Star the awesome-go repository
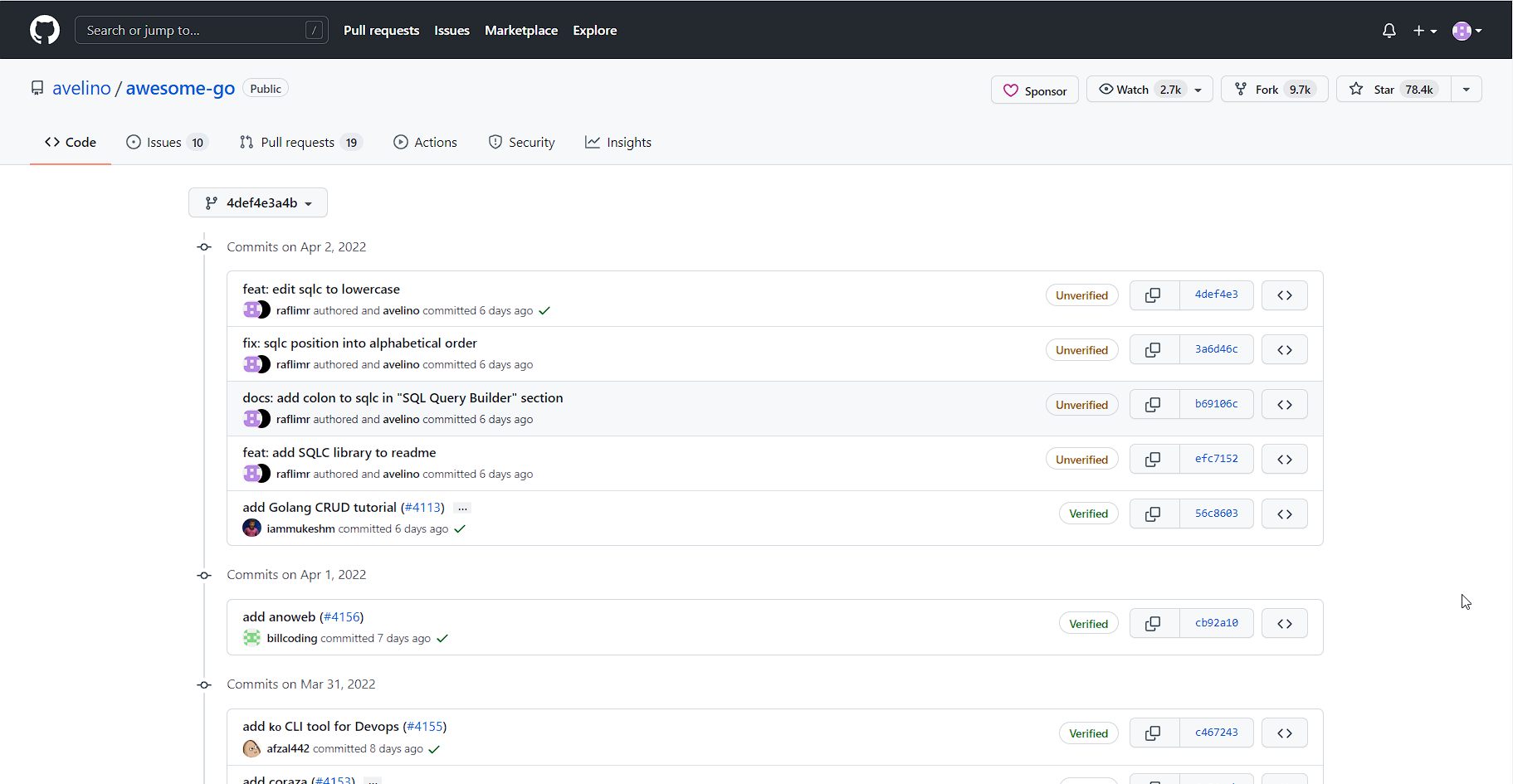The width and height of the screenshot is (1513, 784). [x=1393, y=90]
